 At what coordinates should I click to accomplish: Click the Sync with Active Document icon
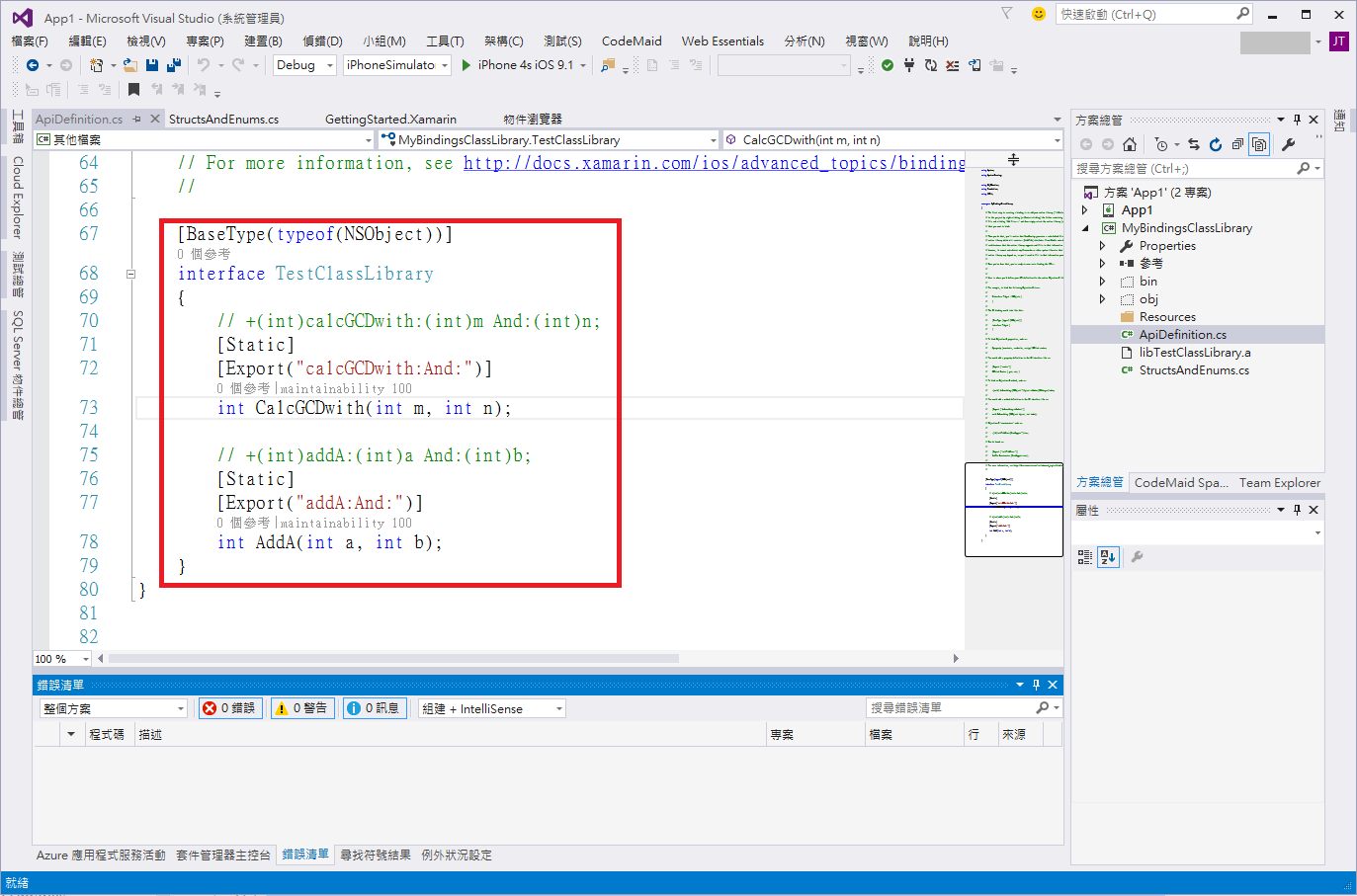(1194, 144)
